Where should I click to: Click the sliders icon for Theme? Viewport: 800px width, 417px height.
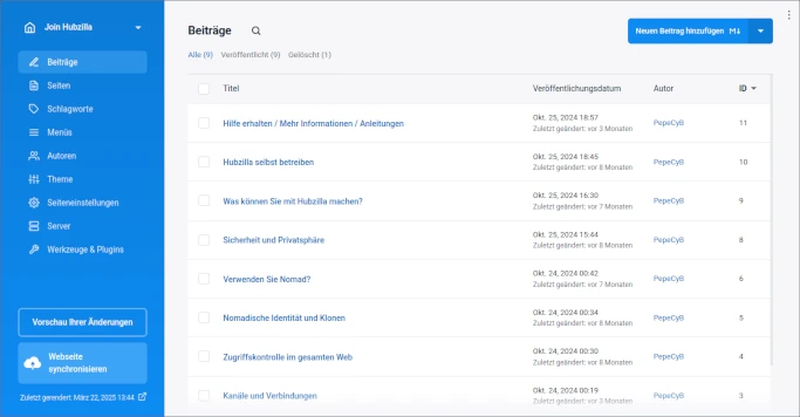pos(34,179)
